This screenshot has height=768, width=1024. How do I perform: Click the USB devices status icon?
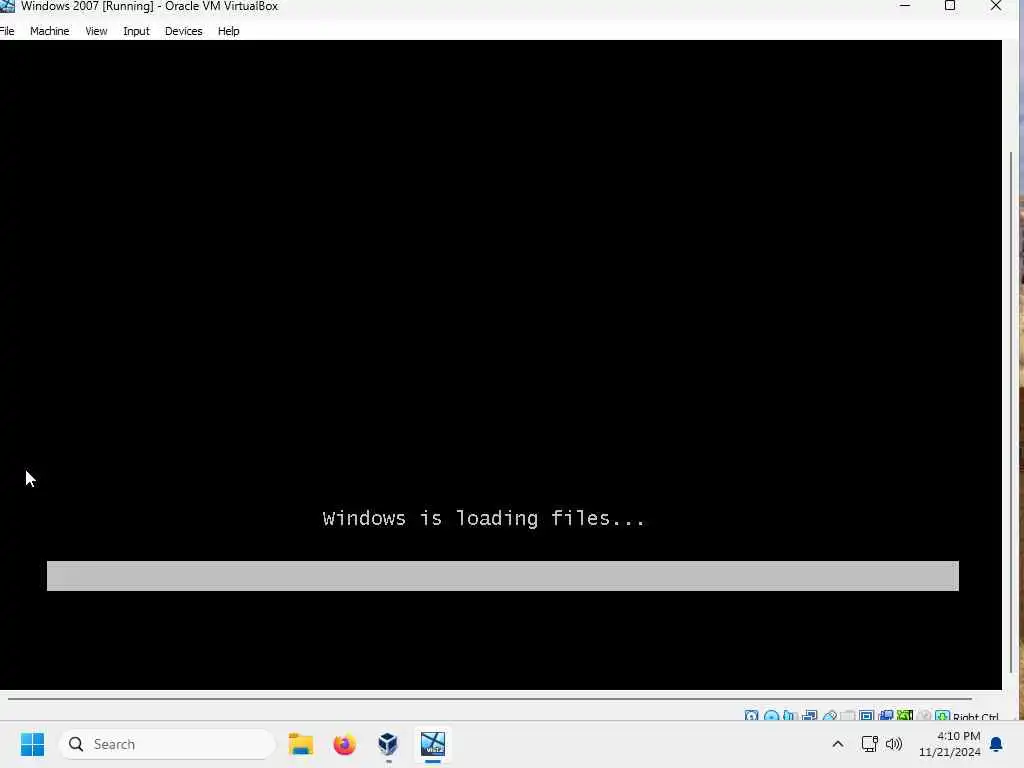coord(830,716)
